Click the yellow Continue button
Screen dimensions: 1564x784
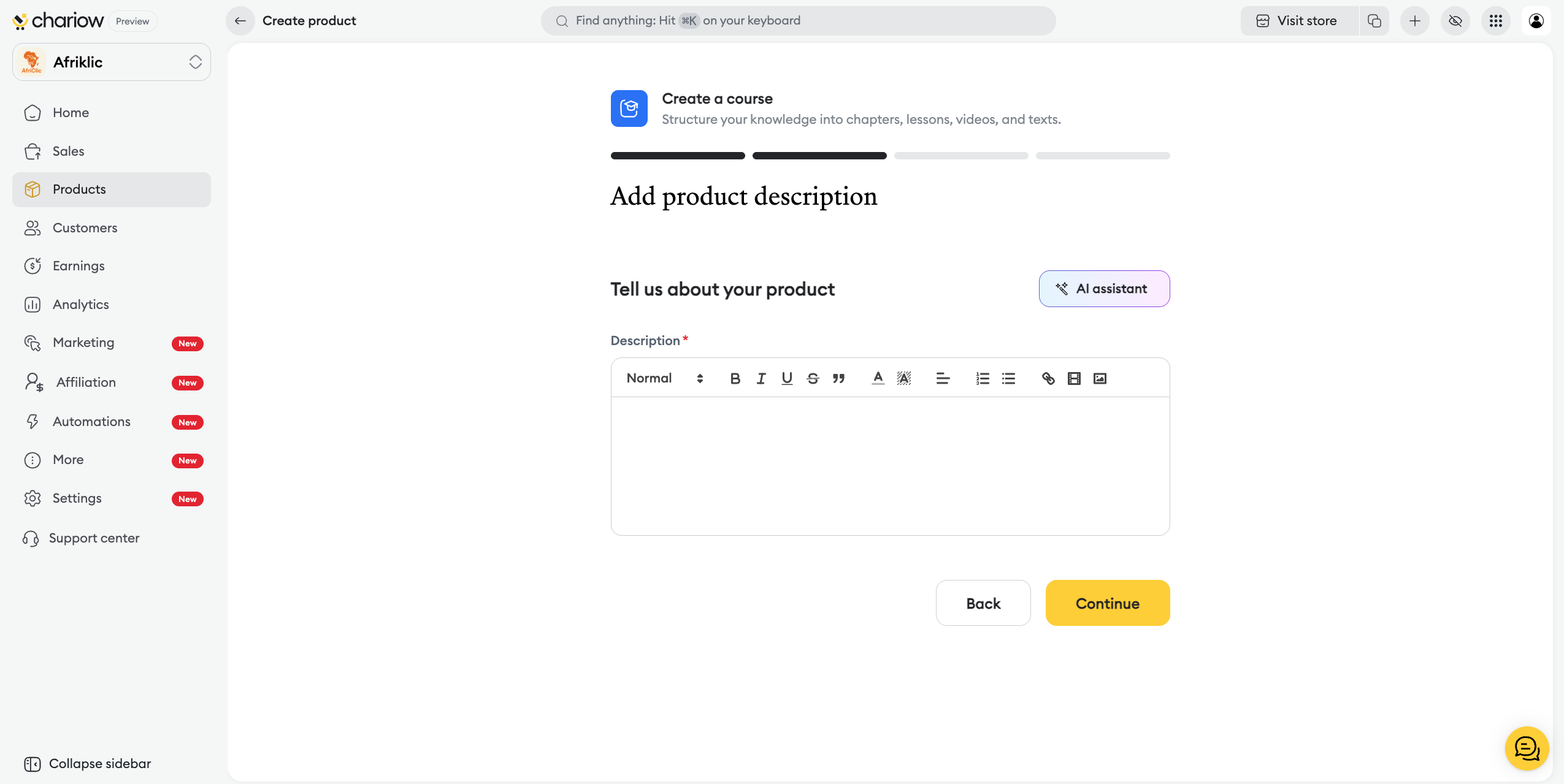click(x=1107, y=603)
